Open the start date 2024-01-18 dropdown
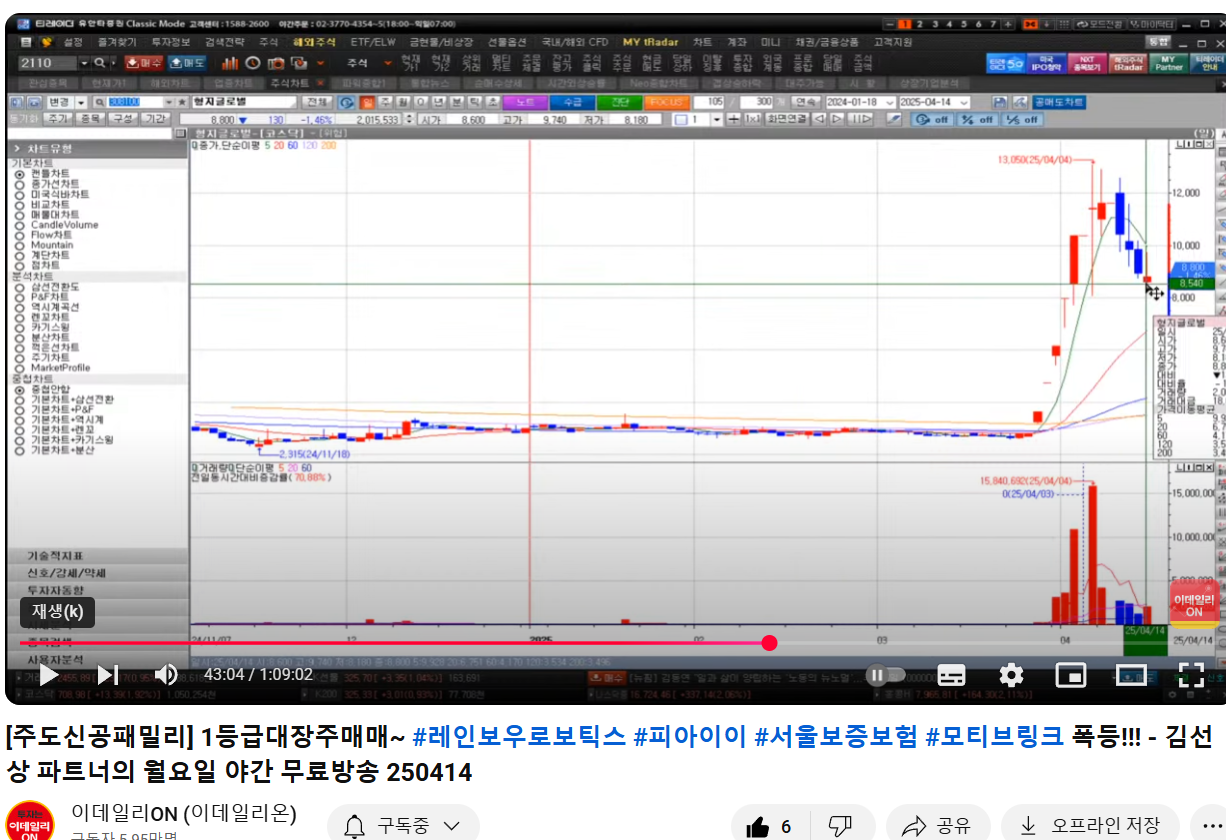Image resolution: width=1226 pixels, height=840 pixels. [x=891, y=102]
